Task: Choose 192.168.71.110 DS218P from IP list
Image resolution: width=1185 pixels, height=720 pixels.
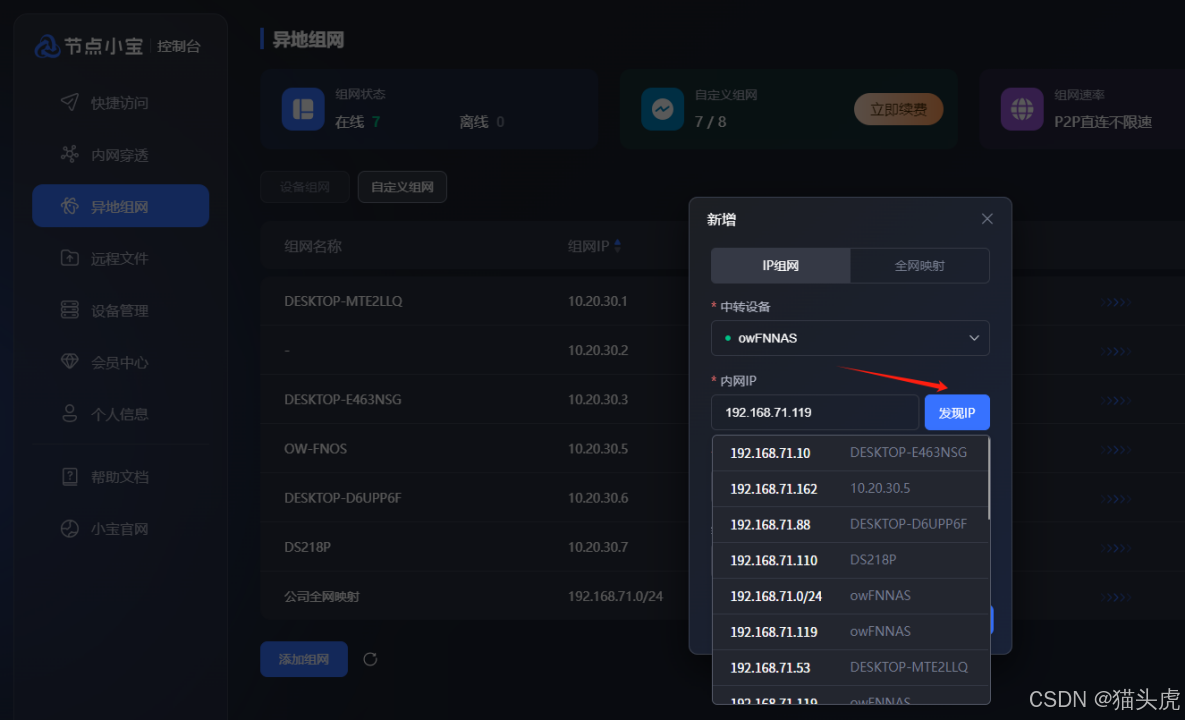Action: (x=850, y=560)
